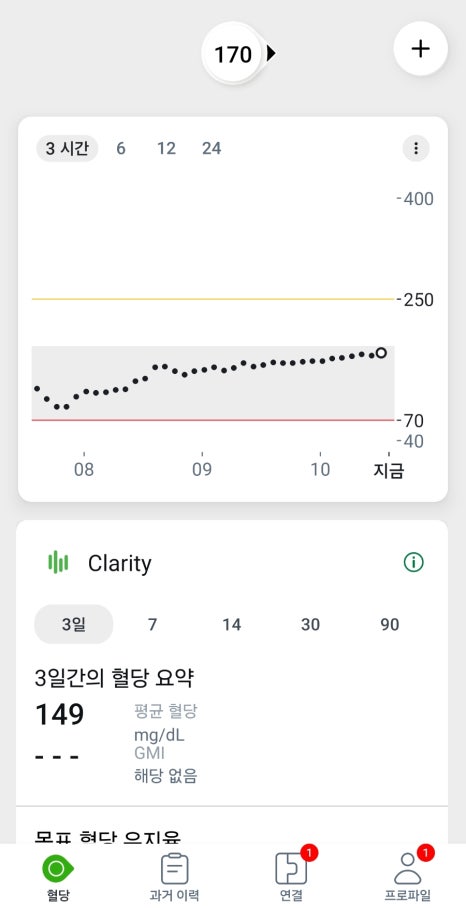Select the 3일 Clarity period
Viewport: 466px width, 908px height.
click(x=74, y=624)
